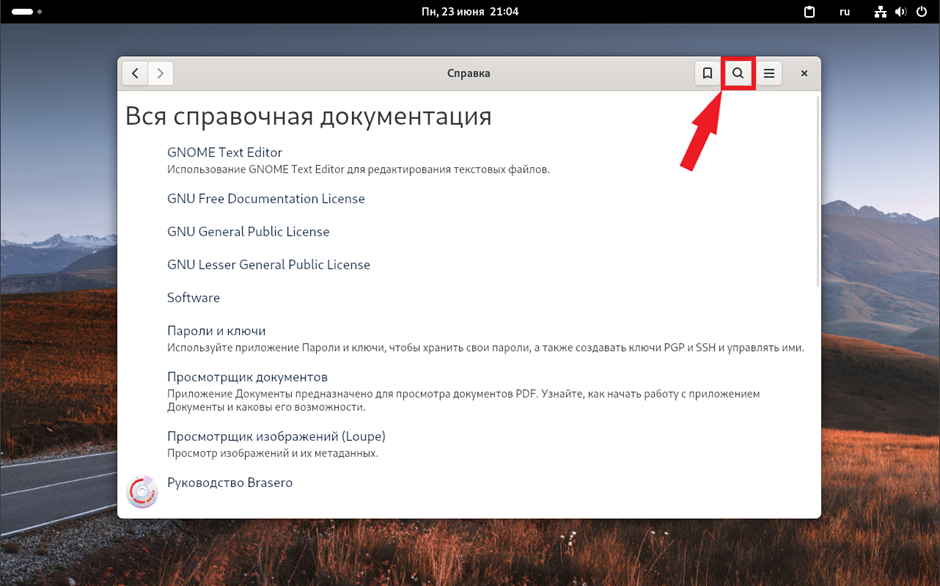Click the vertical scrollbar of help page
This screenshot has height=586, width=940.
click(x=817, y=190)
